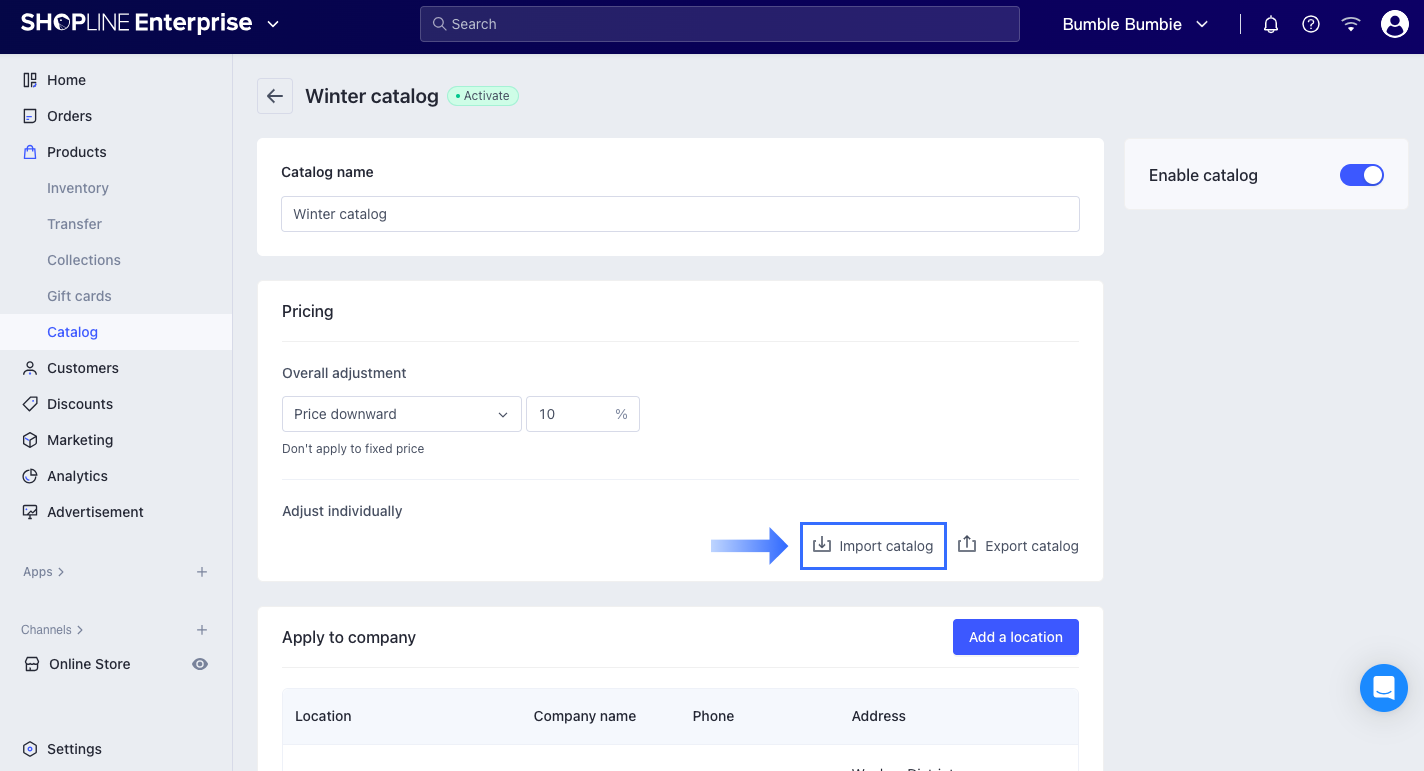Click the Import catalog button
This screenshot has height=771, width=1424.
[873, 546]
